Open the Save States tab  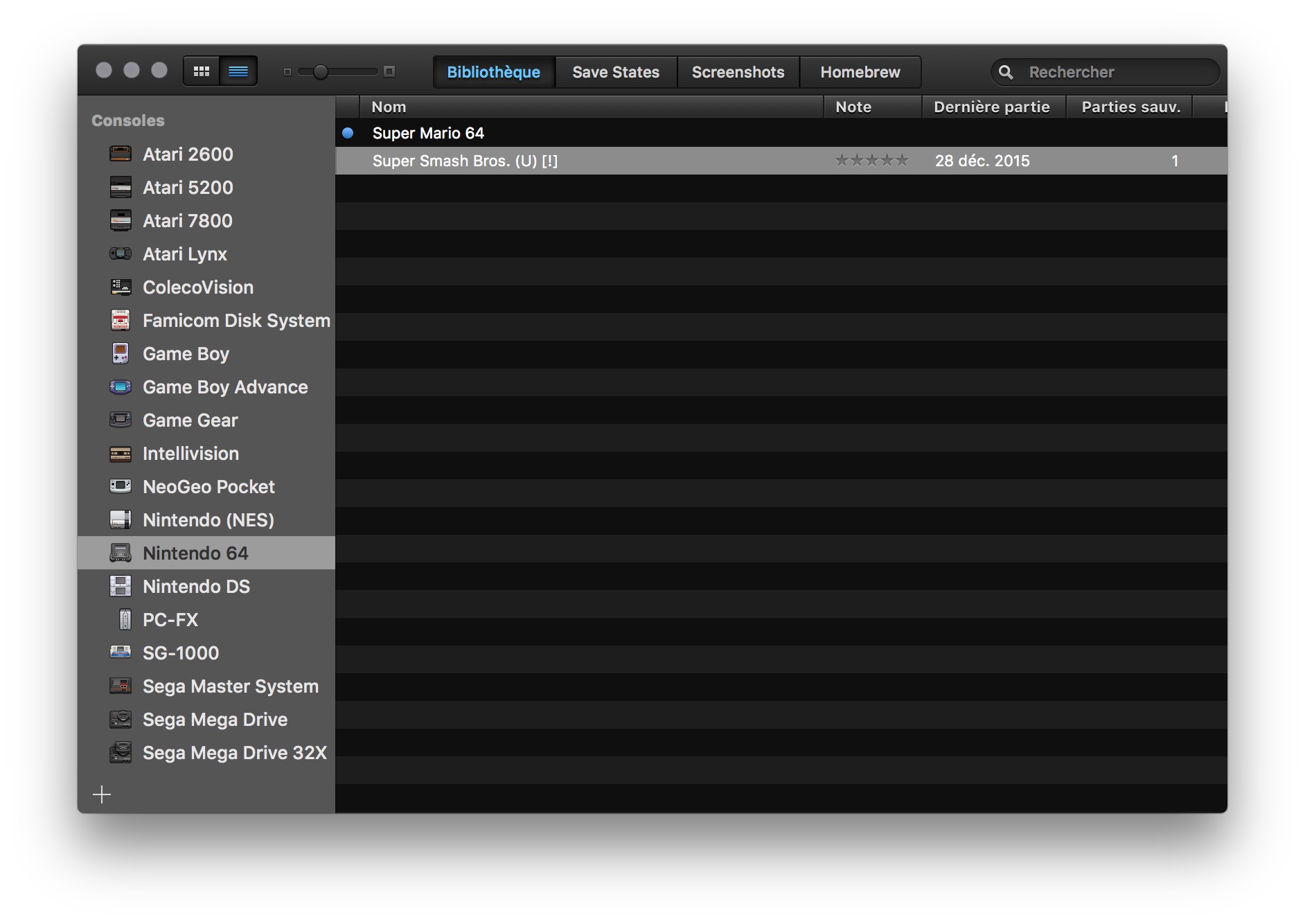pyautogui.click(x=616, y=72)
